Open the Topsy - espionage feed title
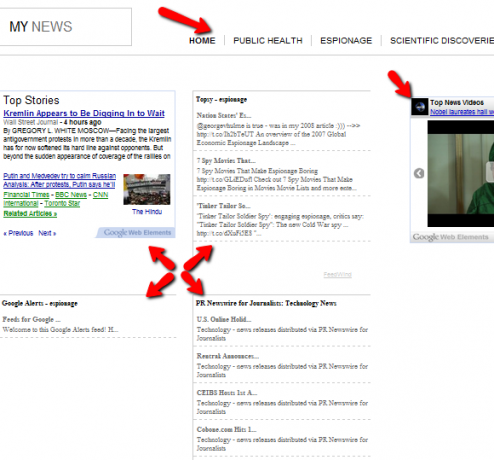The width and height of the screenshot is (494, 460). click(221, 99)
